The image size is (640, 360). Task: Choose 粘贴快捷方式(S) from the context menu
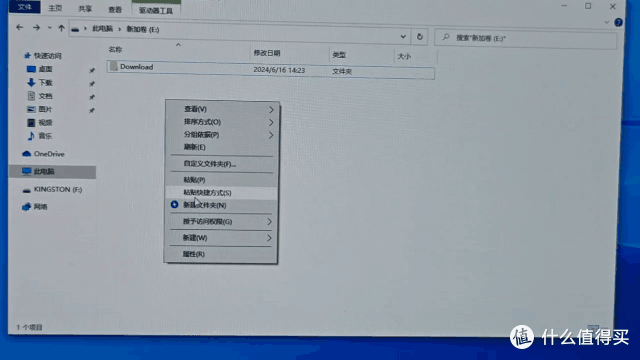point(222,192)
